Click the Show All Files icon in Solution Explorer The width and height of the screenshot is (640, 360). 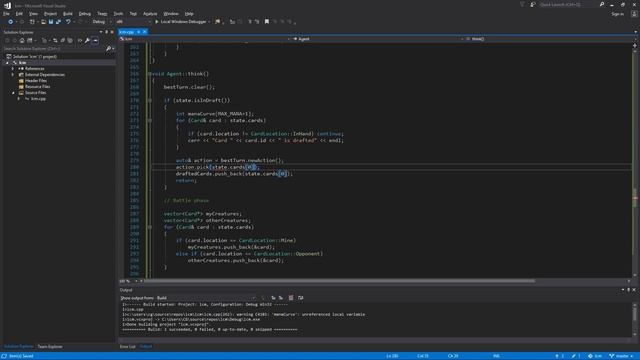point(70,40)
